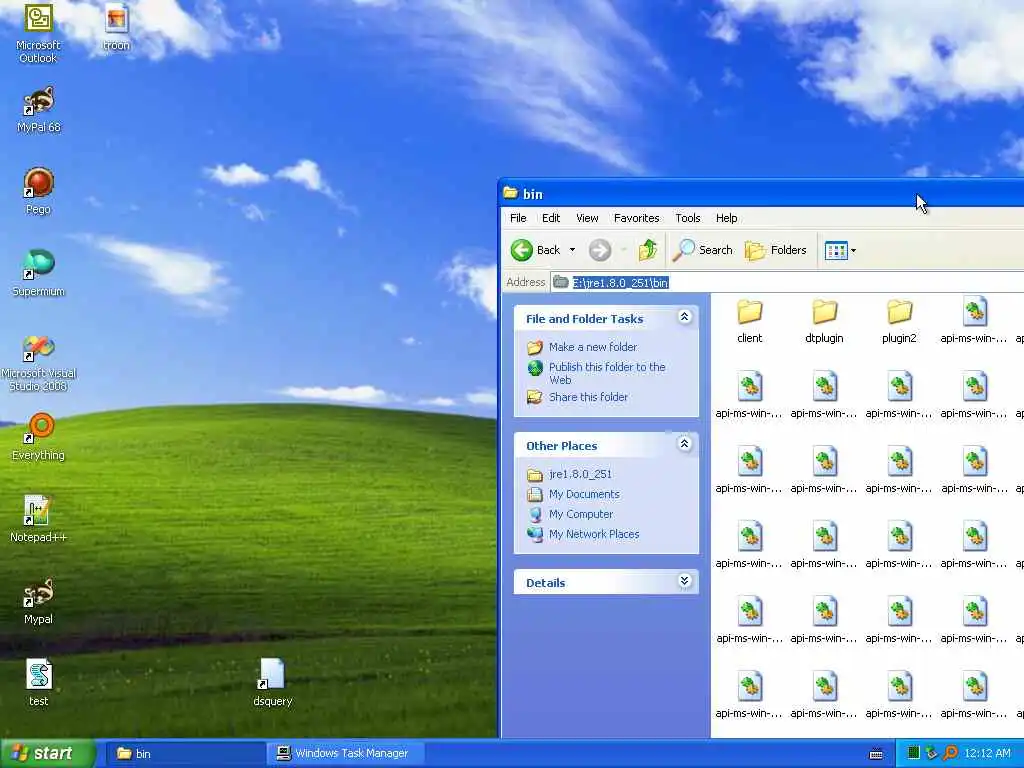Open Microsoft Outlook desktop icon

pyautogui.click(x=38, y=33)
